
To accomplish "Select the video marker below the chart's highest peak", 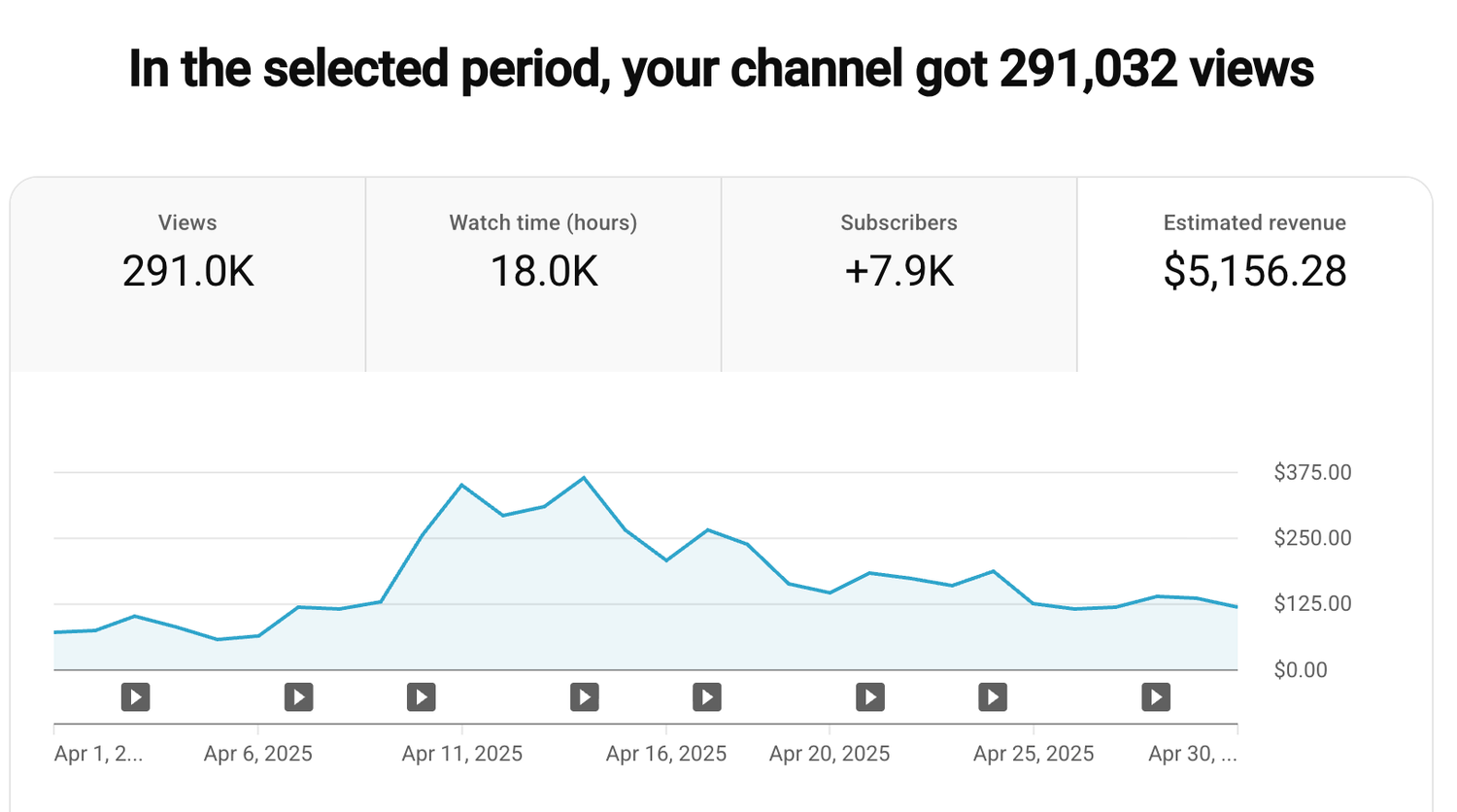I will [584, 696].
